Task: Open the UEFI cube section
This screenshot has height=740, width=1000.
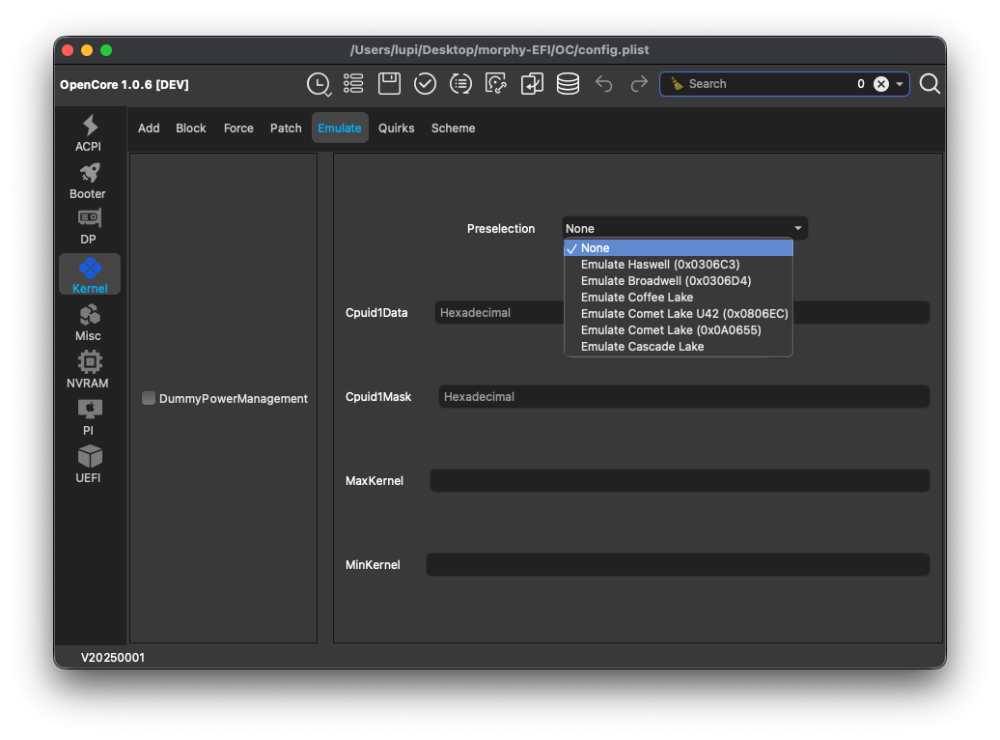Action: pyautogui.click(x=89, y=464)
